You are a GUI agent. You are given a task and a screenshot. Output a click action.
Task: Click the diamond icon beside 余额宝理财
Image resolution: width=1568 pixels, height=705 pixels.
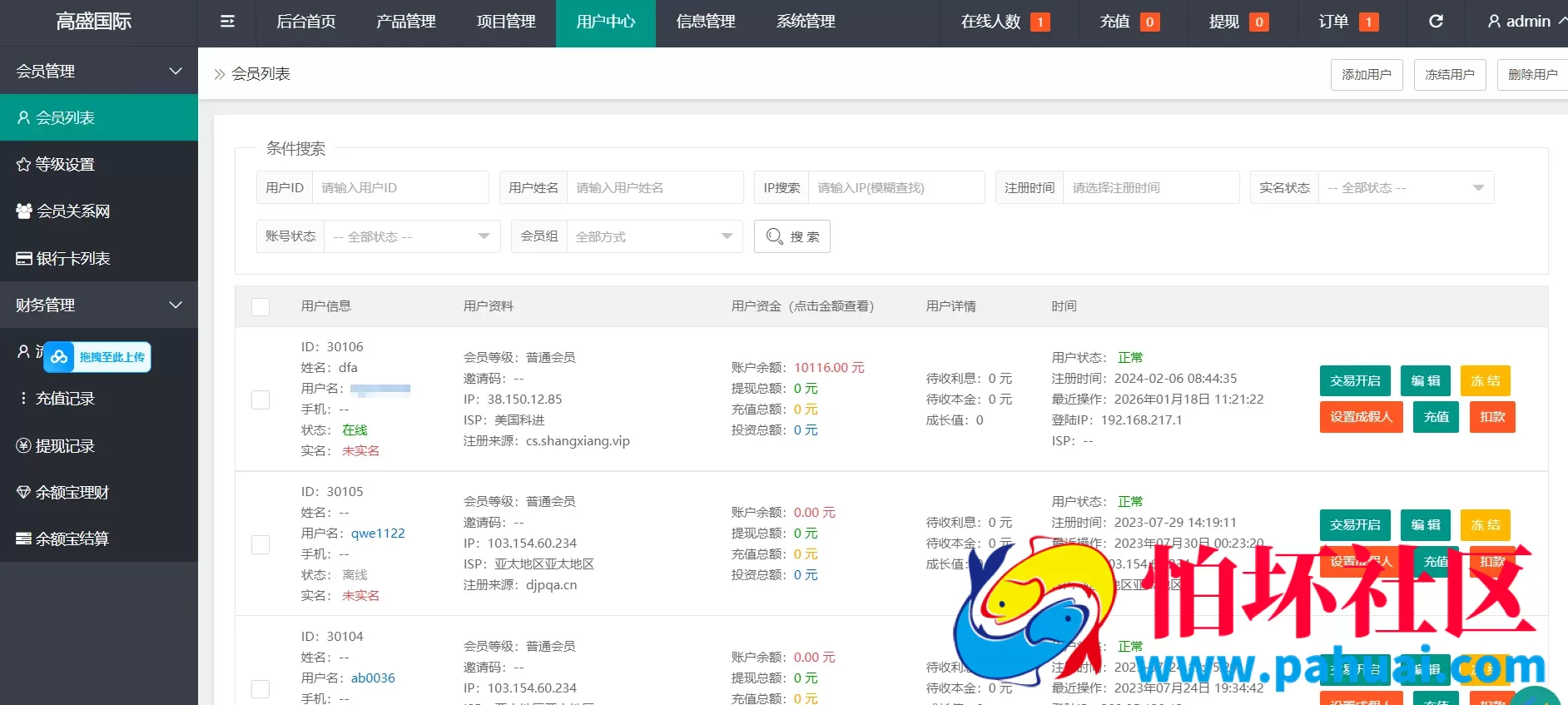(x=23, y=493)
